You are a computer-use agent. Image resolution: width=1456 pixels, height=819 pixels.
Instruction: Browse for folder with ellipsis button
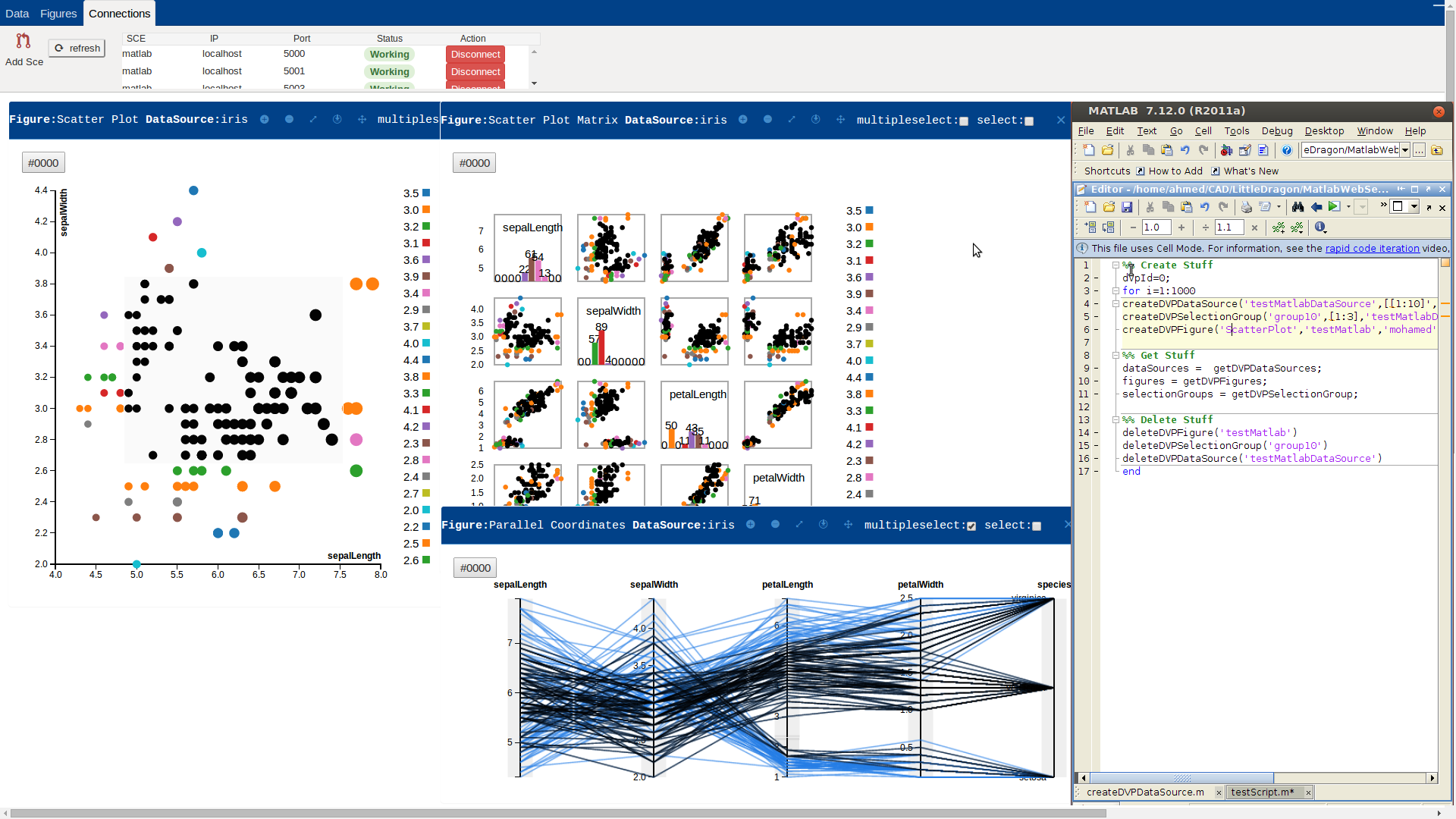pos(1419,150)
